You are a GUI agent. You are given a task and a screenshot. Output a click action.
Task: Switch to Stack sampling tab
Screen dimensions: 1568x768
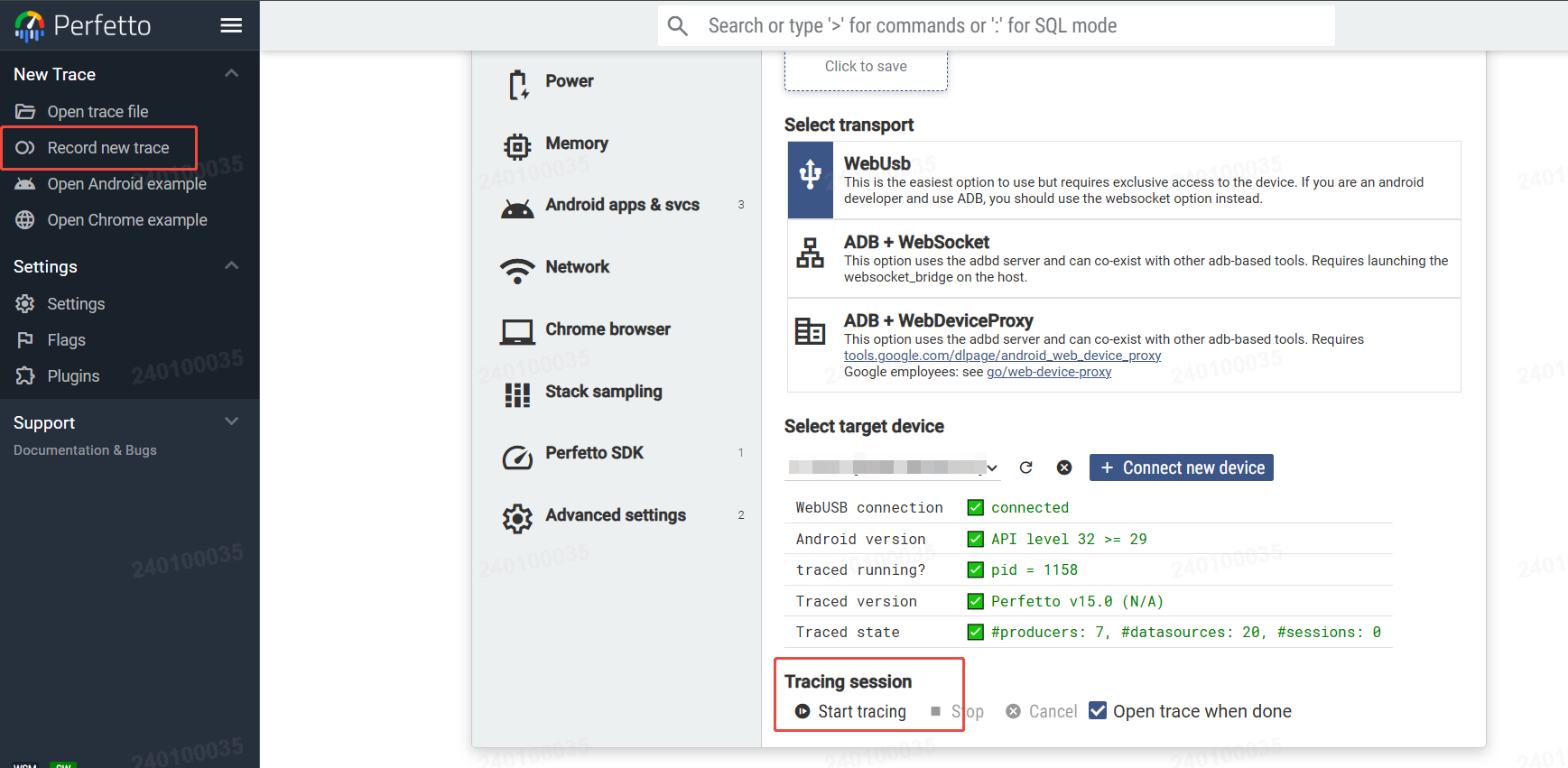coord(617,394)
